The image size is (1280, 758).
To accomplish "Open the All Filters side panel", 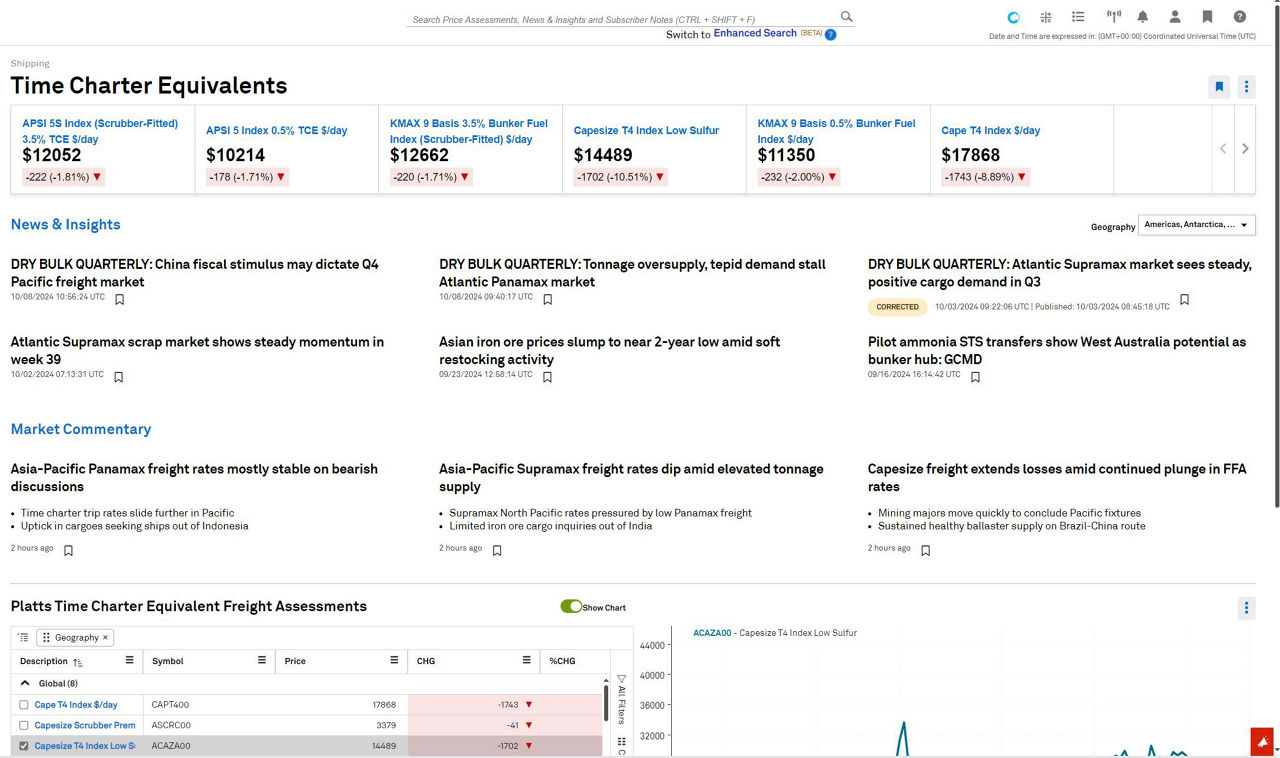I will 621,699.
